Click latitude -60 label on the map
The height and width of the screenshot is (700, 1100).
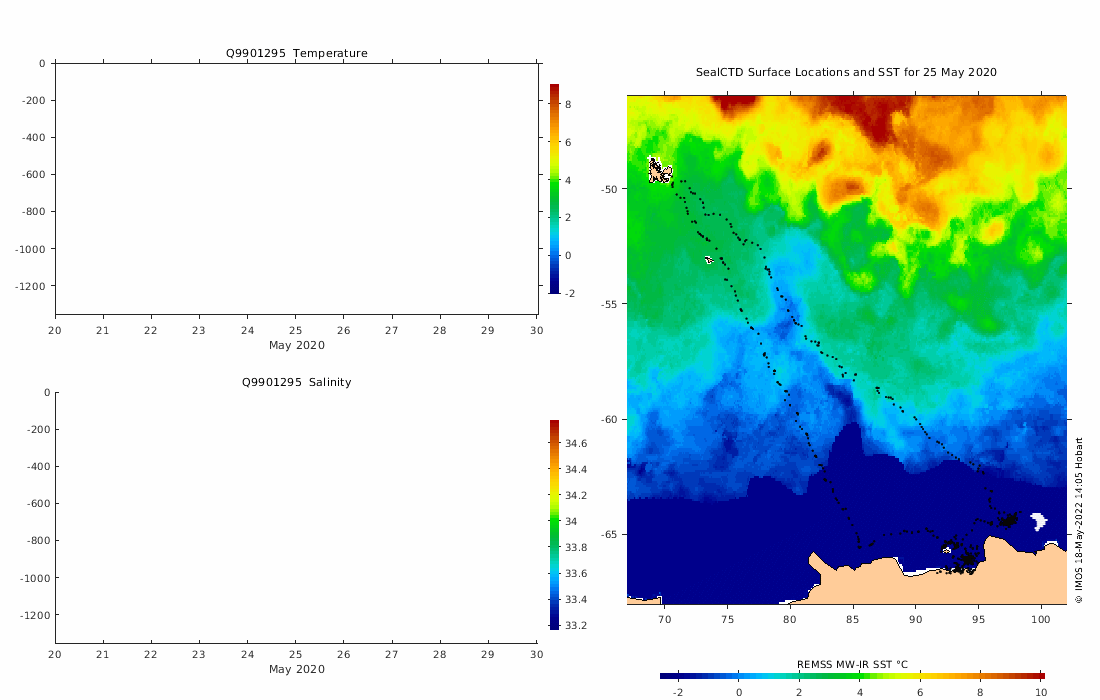point(609,419)
